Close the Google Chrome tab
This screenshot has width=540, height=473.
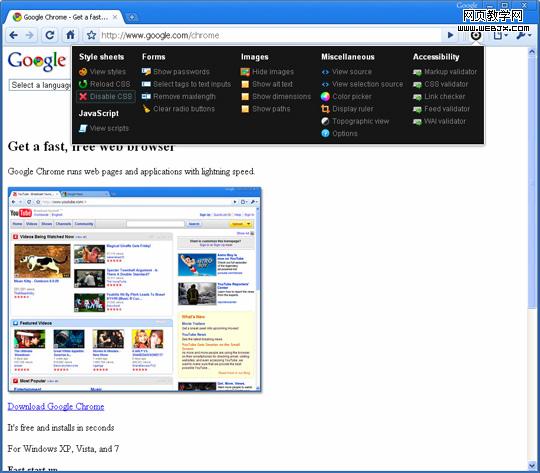[115, 17]
